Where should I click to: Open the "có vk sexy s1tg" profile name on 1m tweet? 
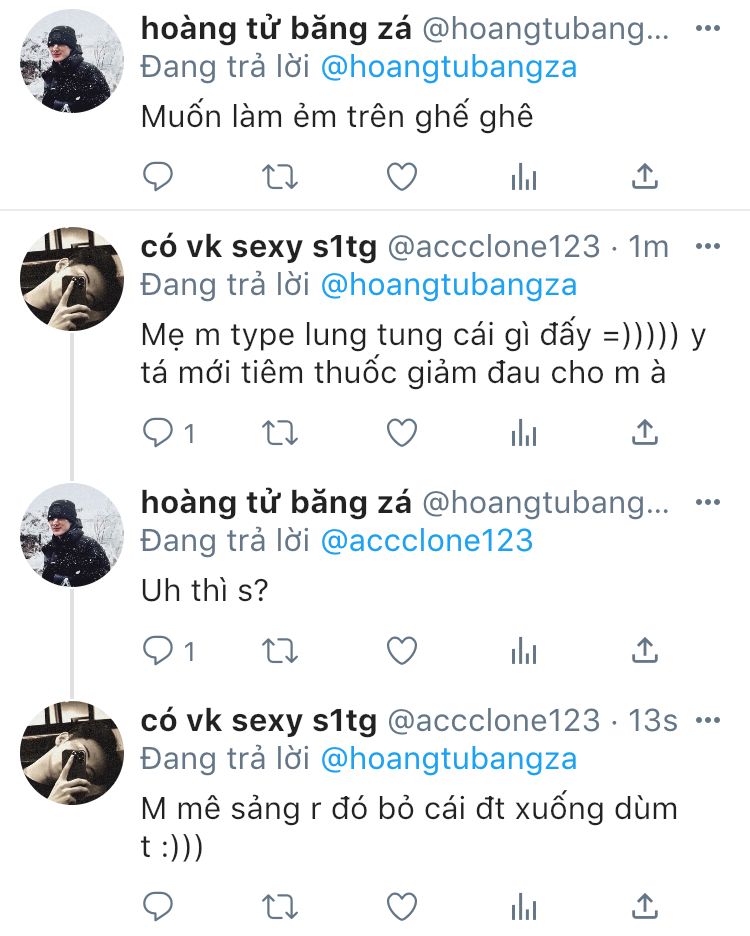pos(258,246)
